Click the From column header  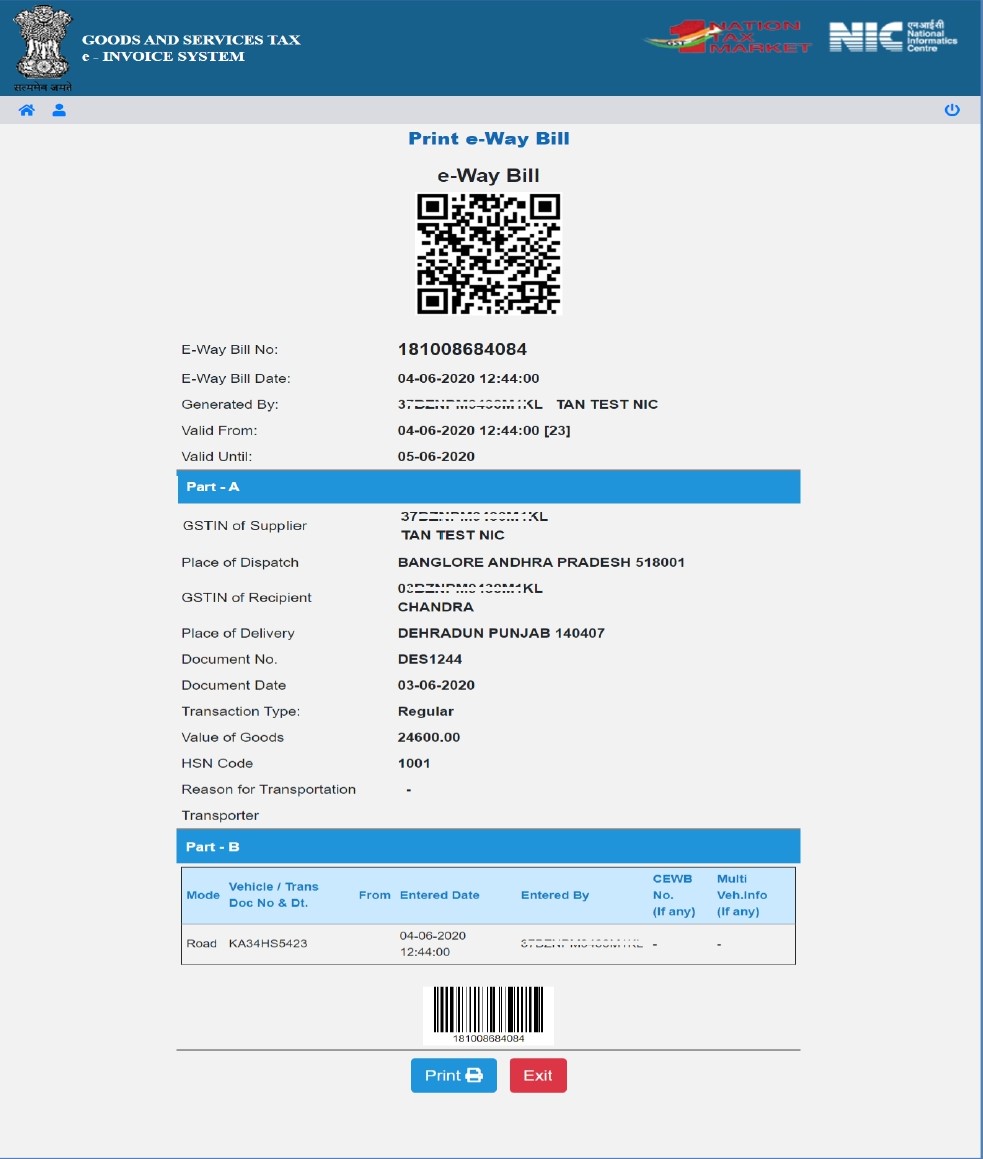[375, 895]
